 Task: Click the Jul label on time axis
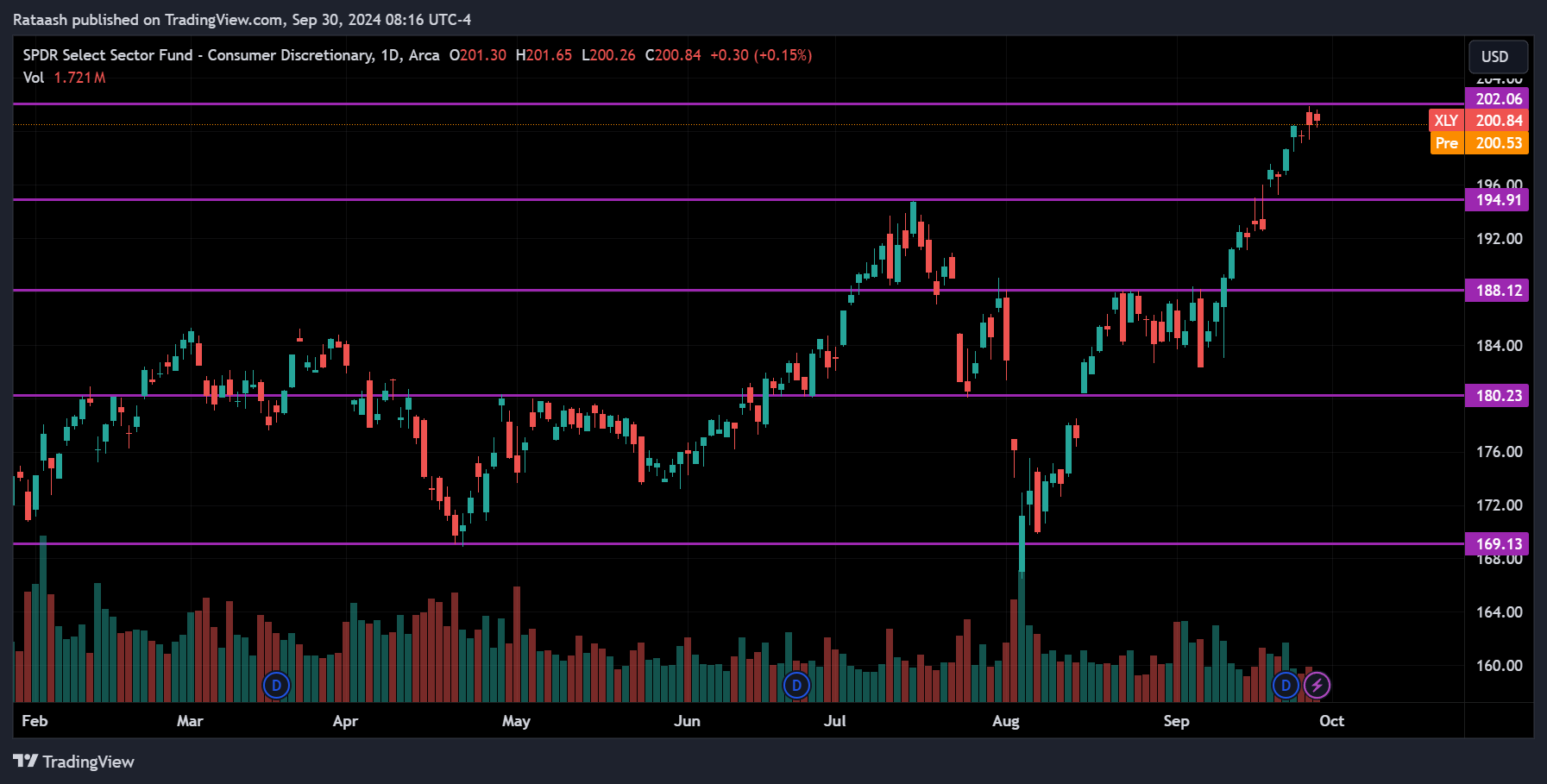point(834,721)
